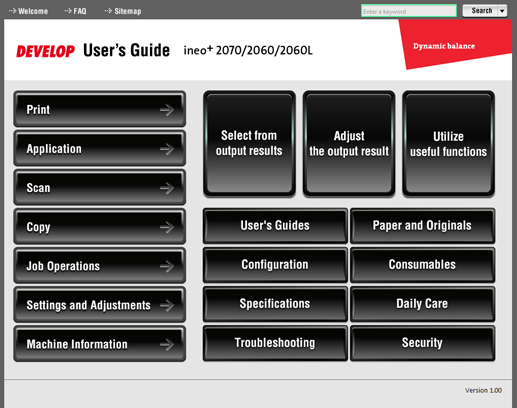Viewport: 517px width, 408px height.
Task: Open the Copy section
Action: tap(100, 226)
